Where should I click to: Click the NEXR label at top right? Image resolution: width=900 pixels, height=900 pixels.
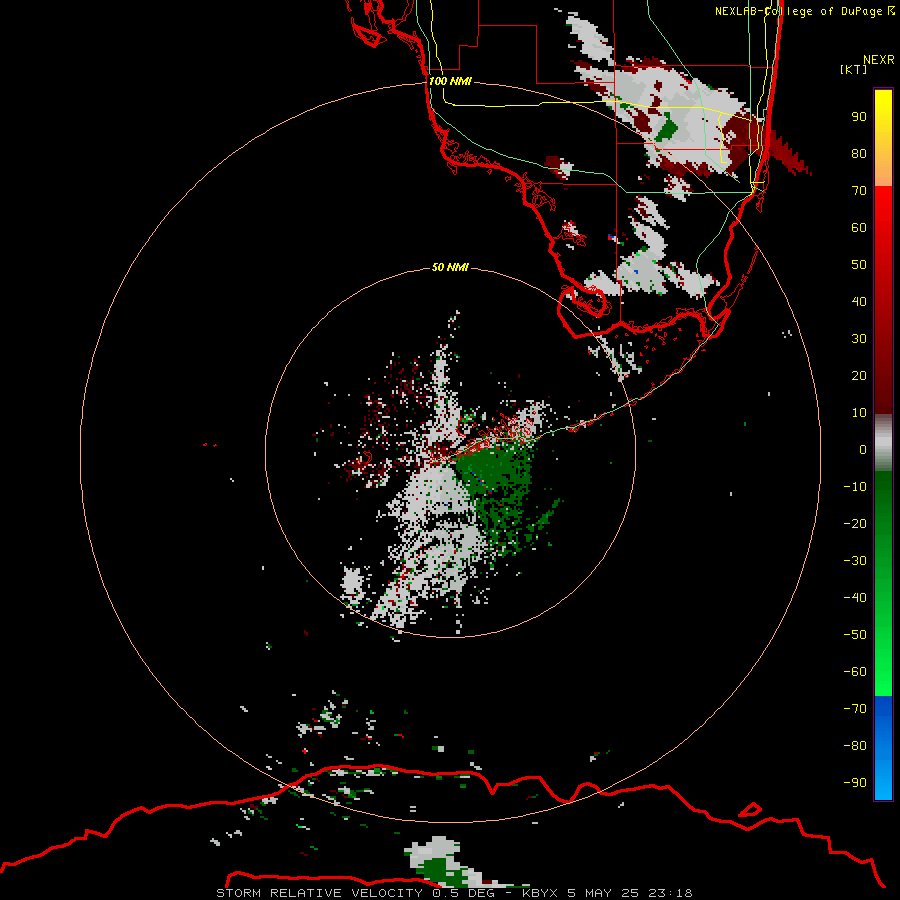click(x=879, y=59)
